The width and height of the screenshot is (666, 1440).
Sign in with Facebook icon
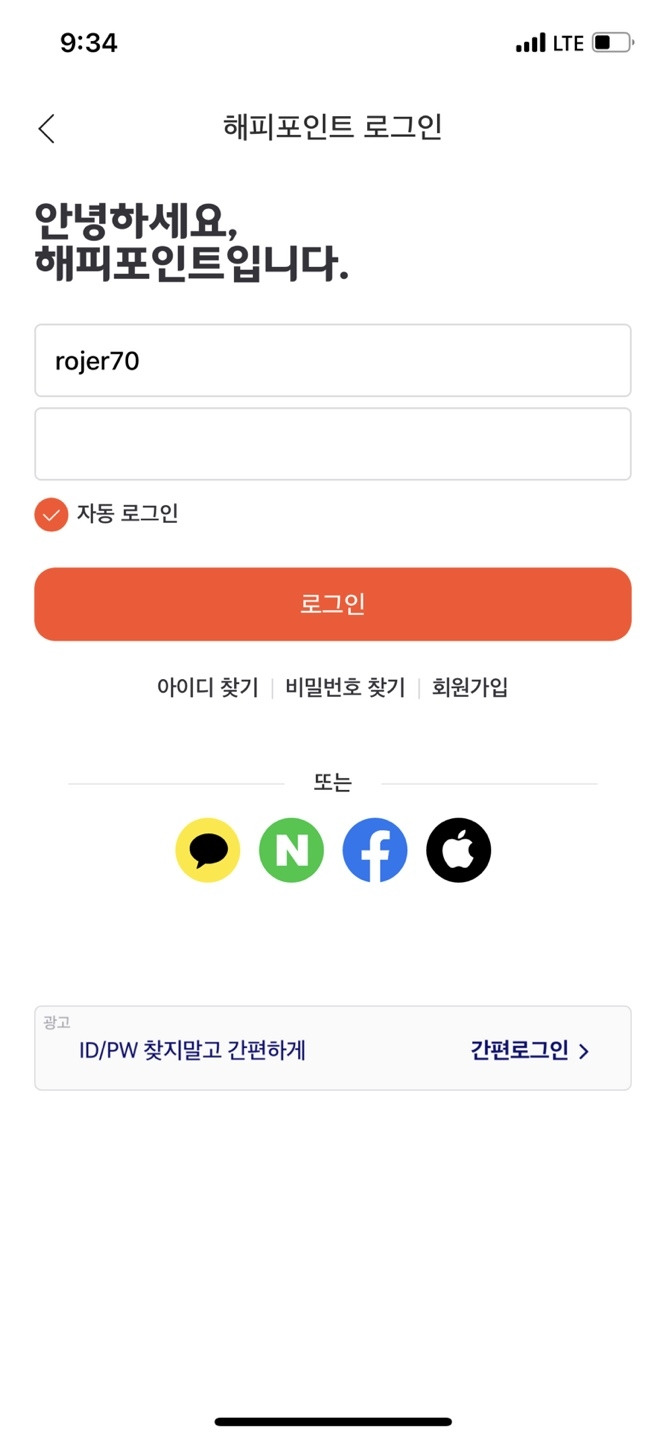(375, 850)
